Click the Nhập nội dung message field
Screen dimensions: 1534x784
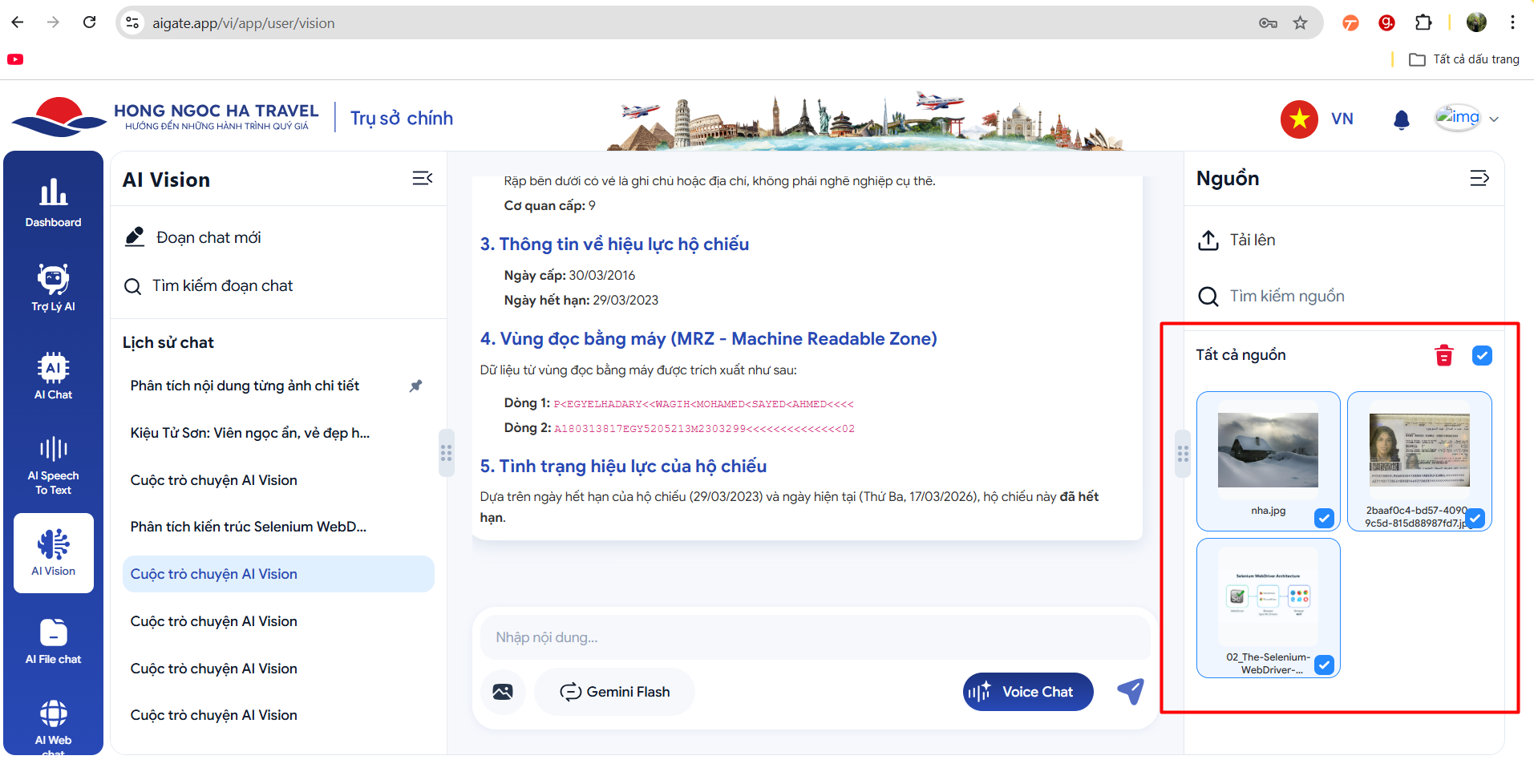pyautogui.click(x=814, y=637)
